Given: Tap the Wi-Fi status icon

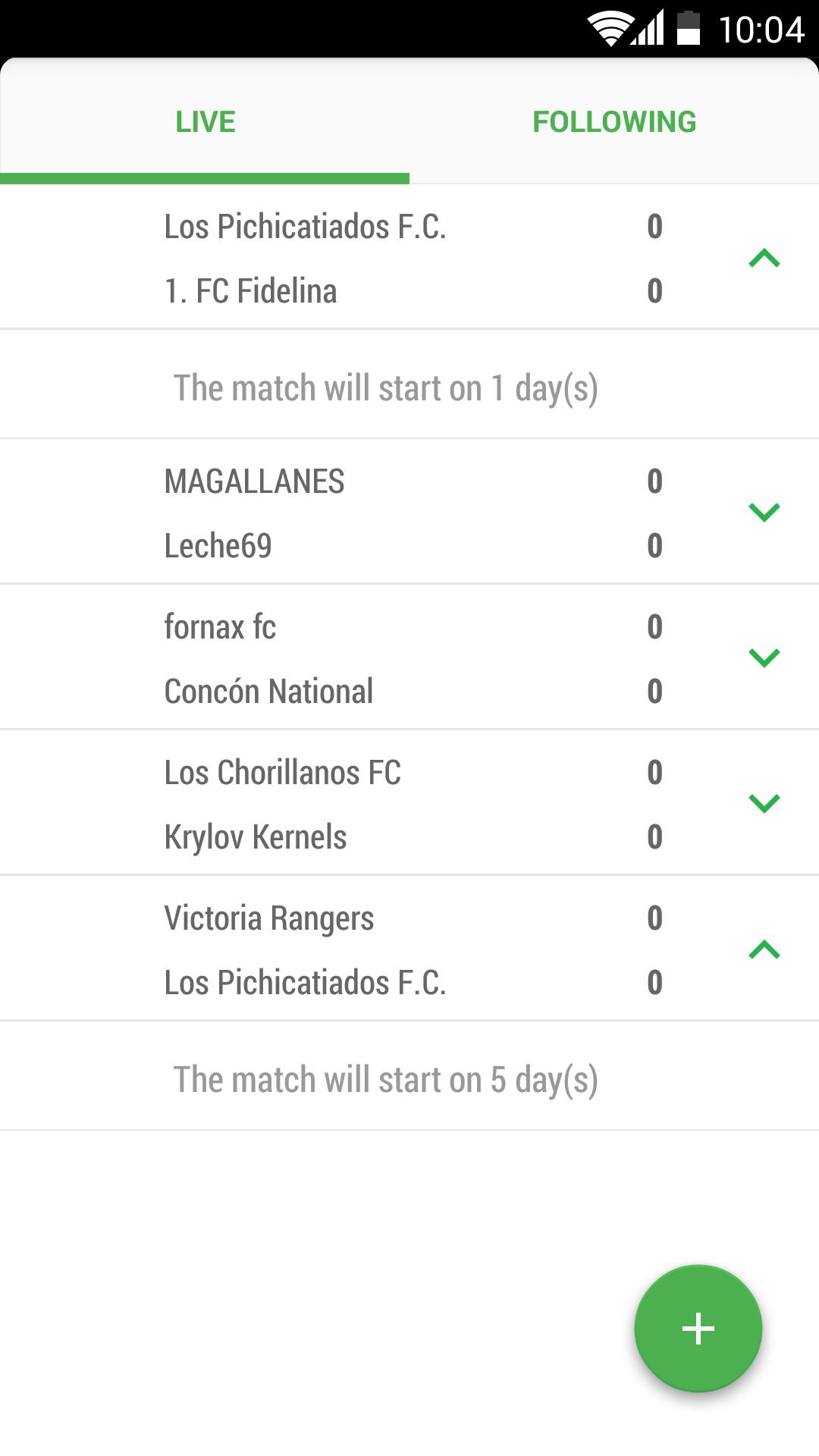Looking at the screenshot, I should pos(611,29).
